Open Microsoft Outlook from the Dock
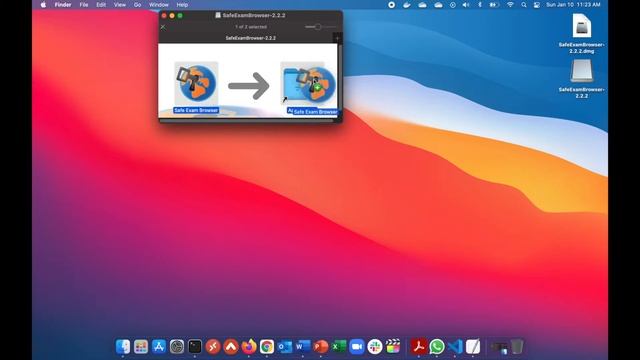 click(284, 347)
